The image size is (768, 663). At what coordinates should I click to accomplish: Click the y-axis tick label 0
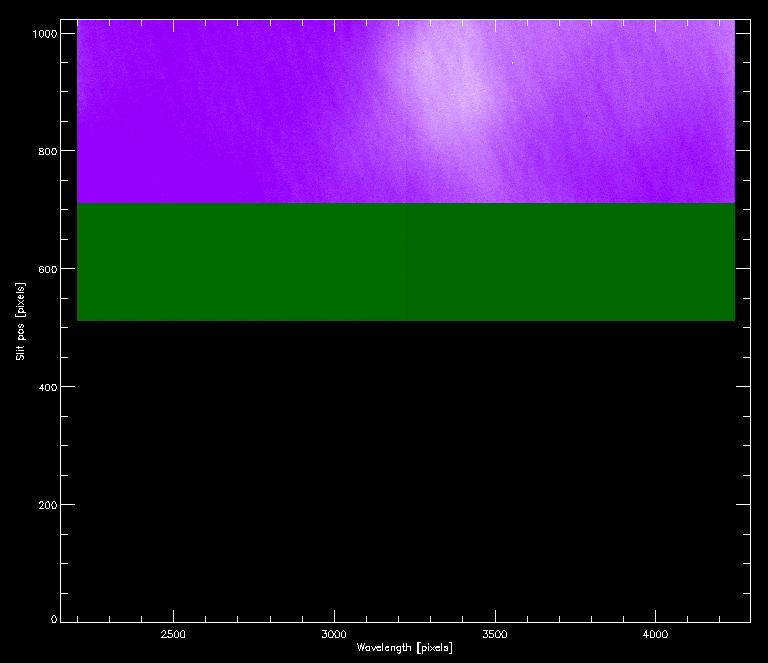pyautogui.click(x=54, y=619)
